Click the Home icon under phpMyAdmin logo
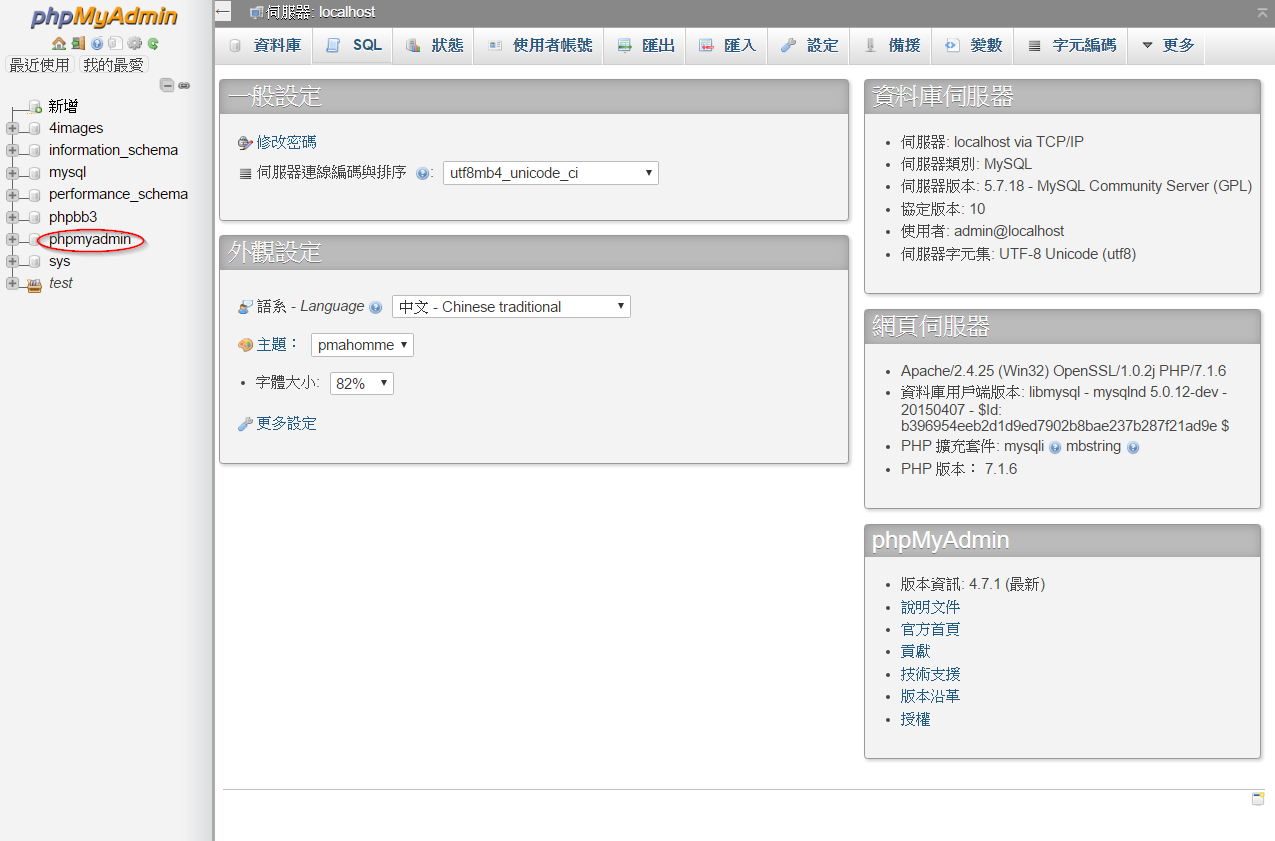The image size is (1275, 841). 59,44
